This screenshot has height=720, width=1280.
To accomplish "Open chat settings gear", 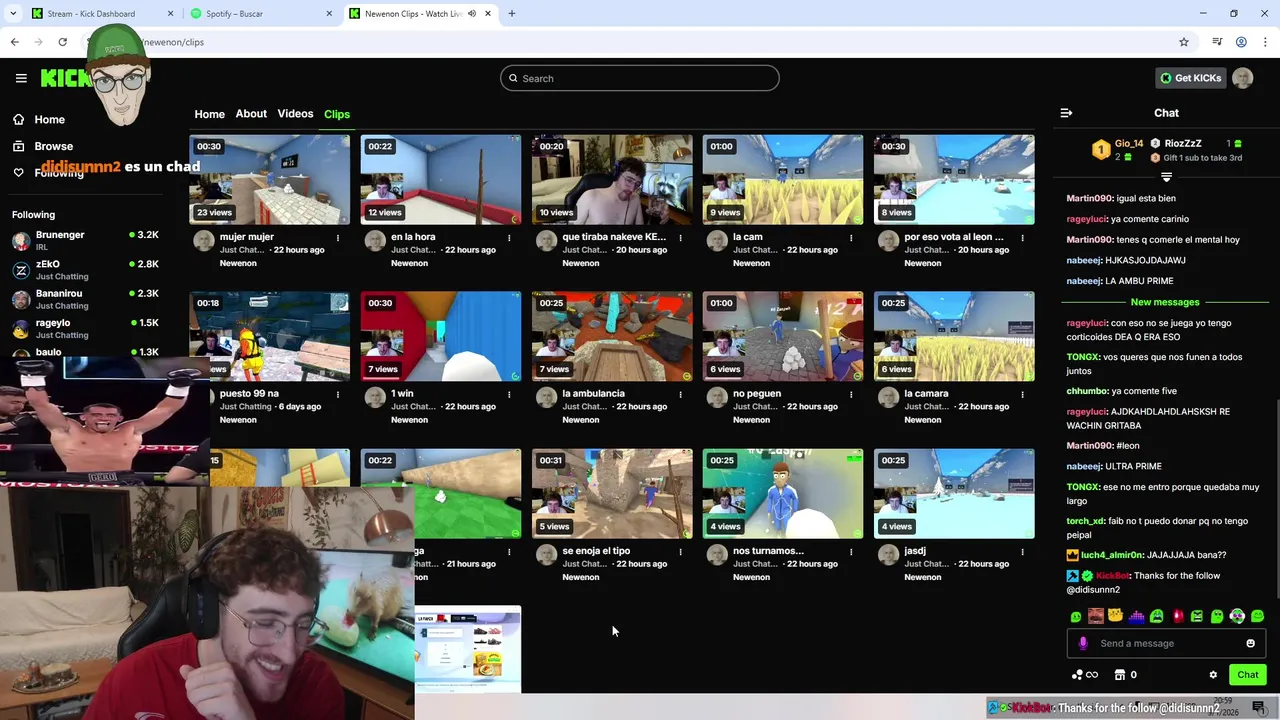I will tap(1213, 675).
